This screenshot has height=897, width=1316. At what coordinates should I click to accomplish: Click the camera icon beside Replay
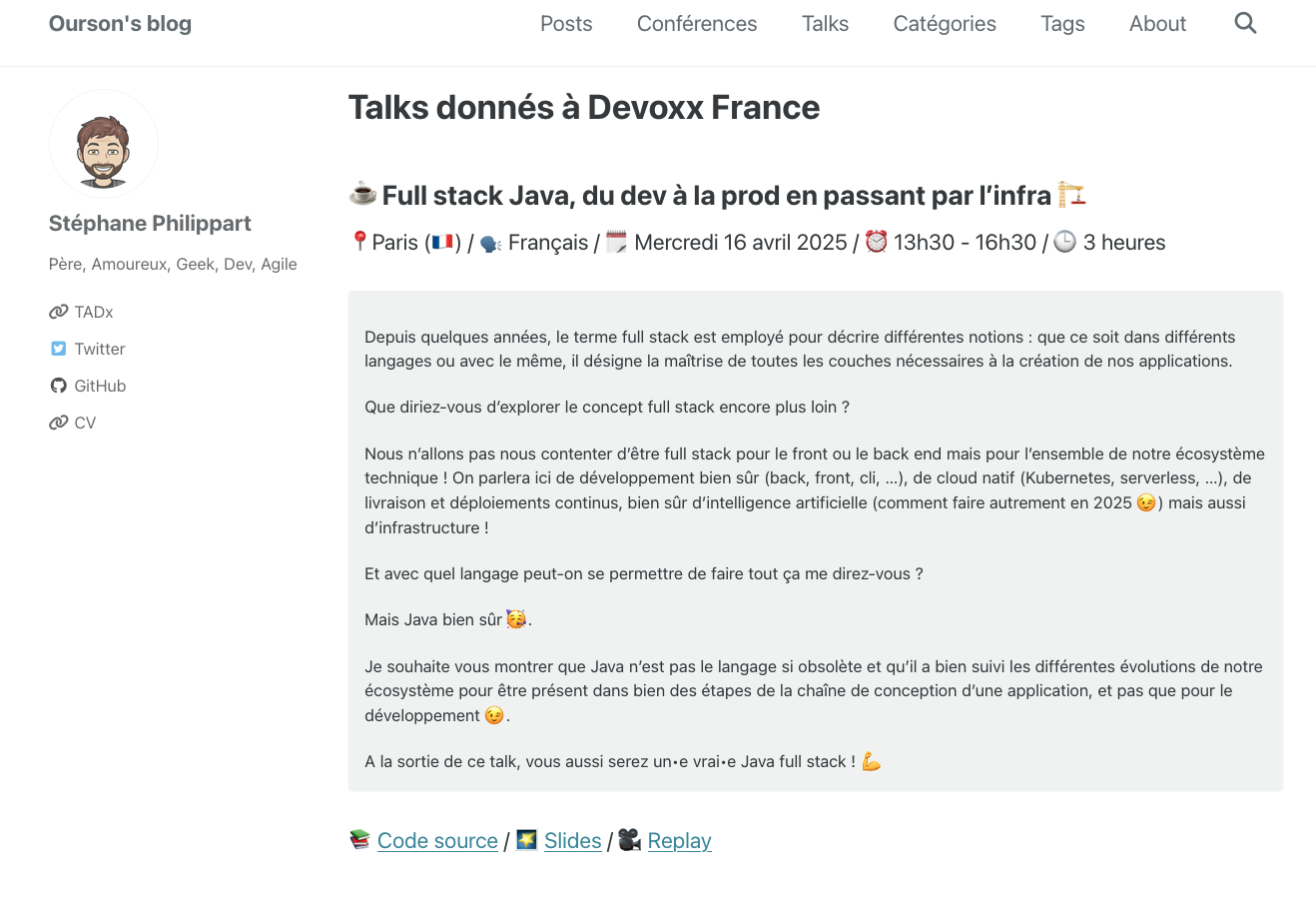pos(629,840)
